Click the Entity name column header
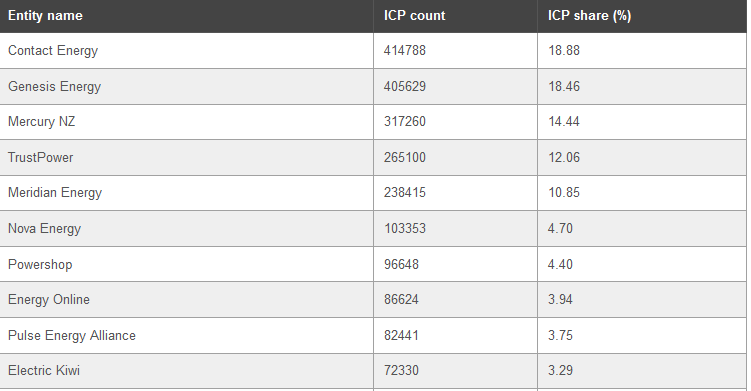 [45, 15]
